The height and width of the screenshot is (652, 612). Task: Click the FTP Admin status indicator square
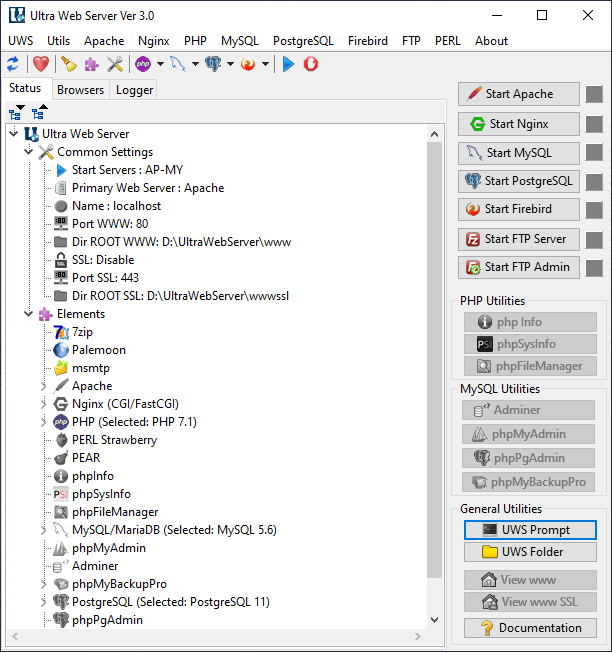point(594,268)
